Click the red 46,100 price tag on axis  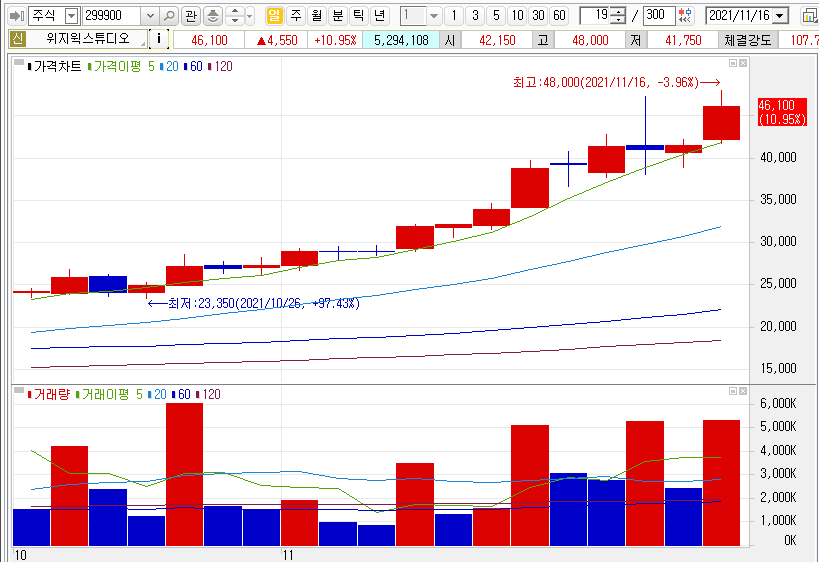[x=782, y=112]
